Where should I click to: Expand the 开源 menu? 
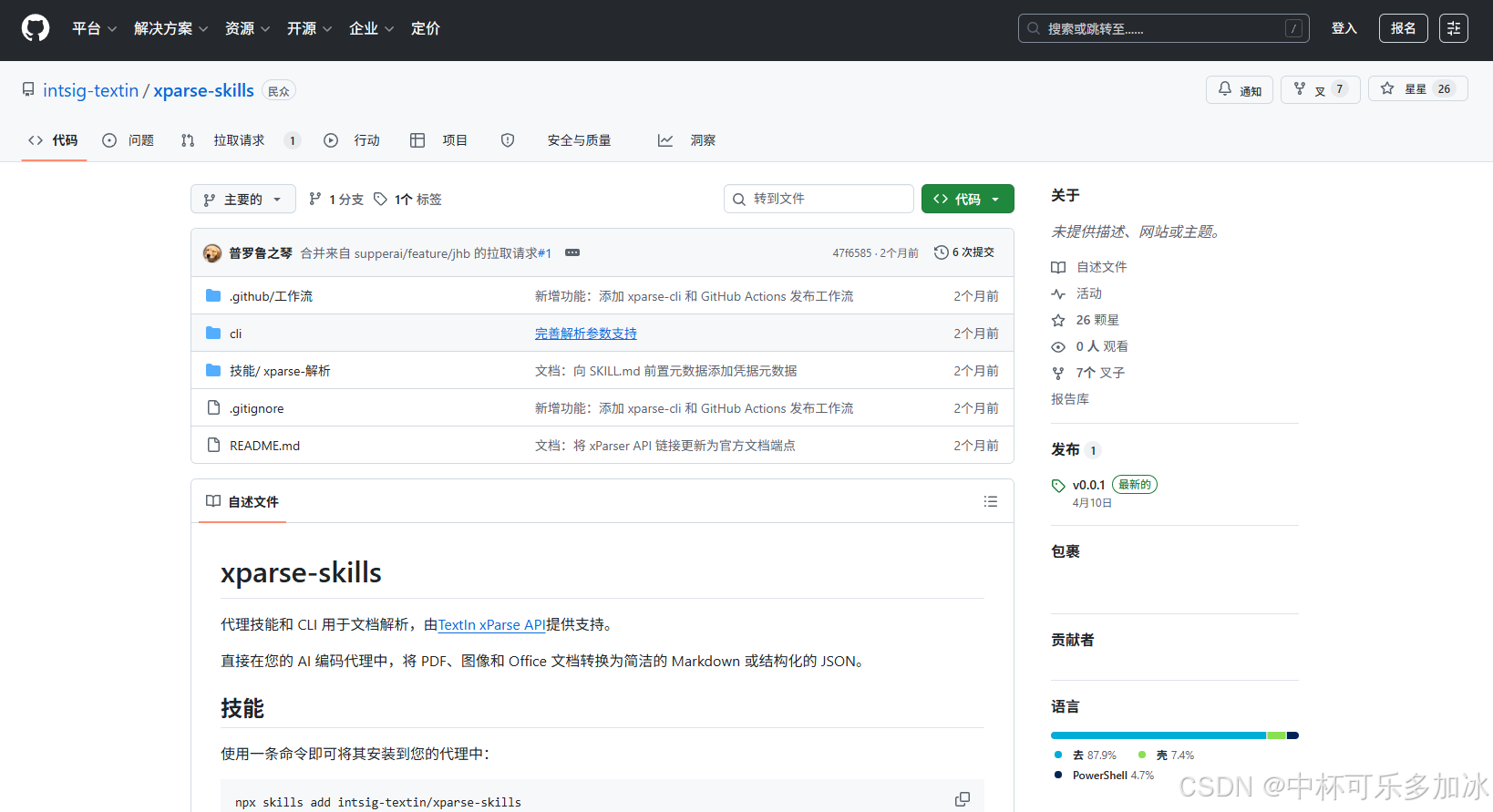coord(309,28)
